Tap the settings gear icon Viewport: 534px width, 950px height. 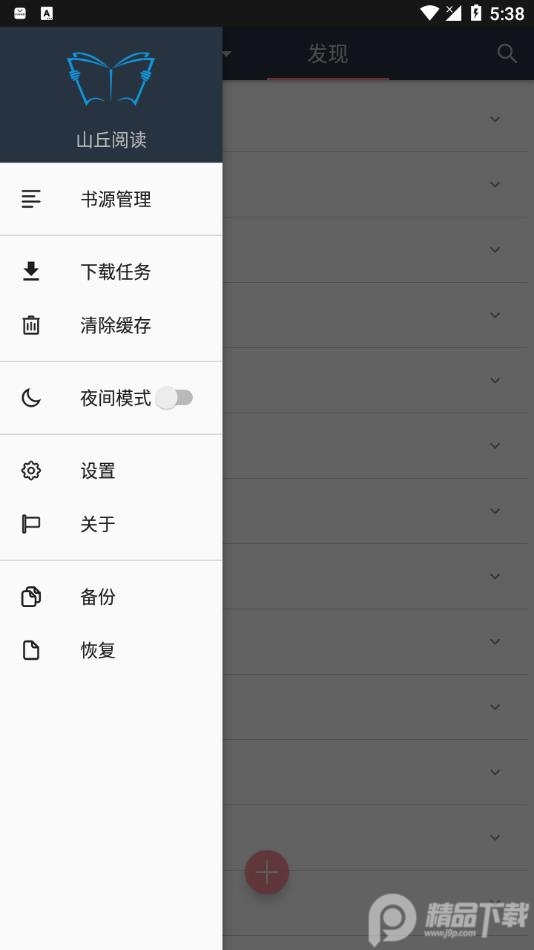(x=31, y=471)
